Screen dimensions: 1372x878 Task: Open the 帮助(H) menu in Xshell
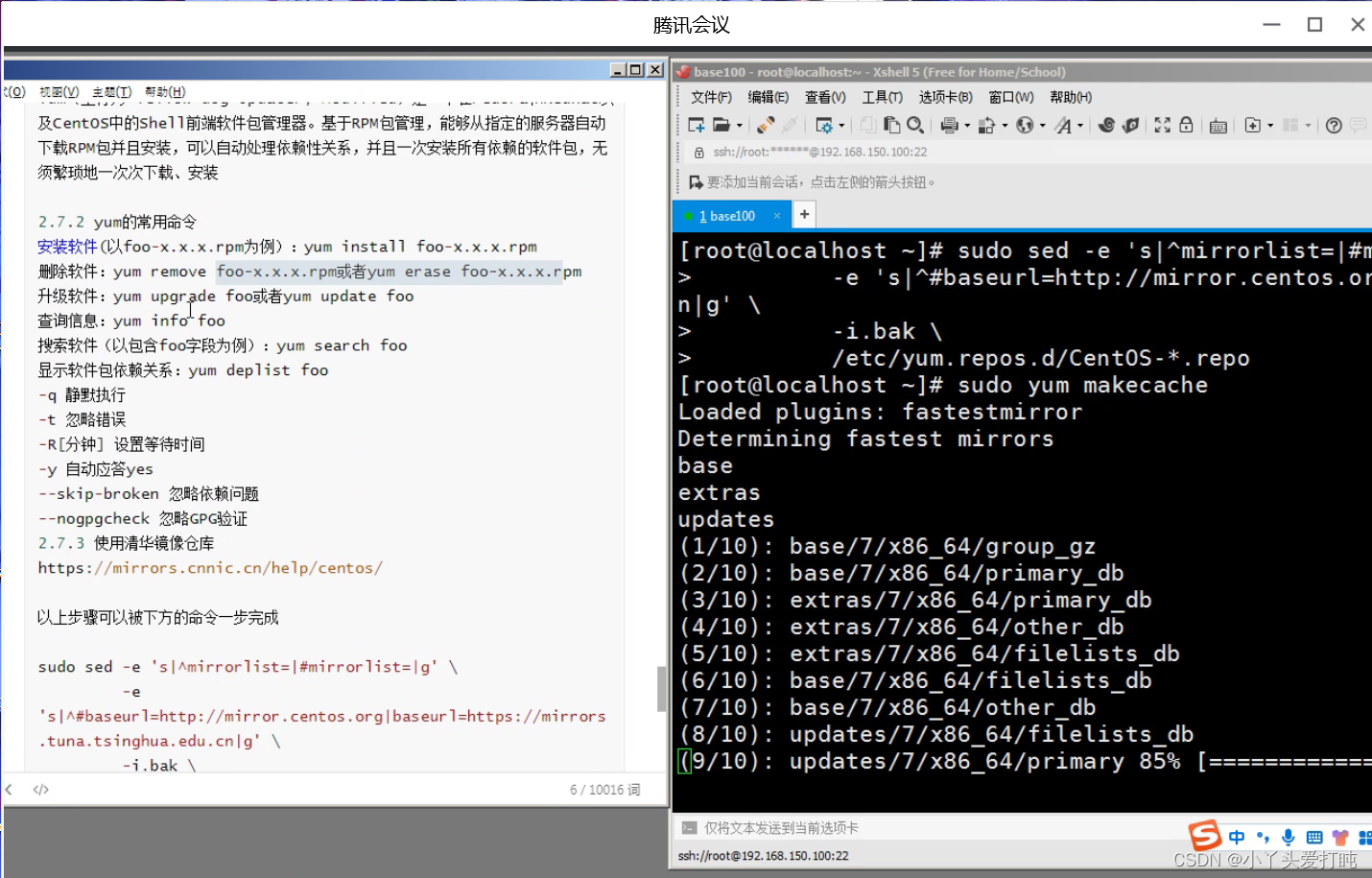pos(1071,97)
